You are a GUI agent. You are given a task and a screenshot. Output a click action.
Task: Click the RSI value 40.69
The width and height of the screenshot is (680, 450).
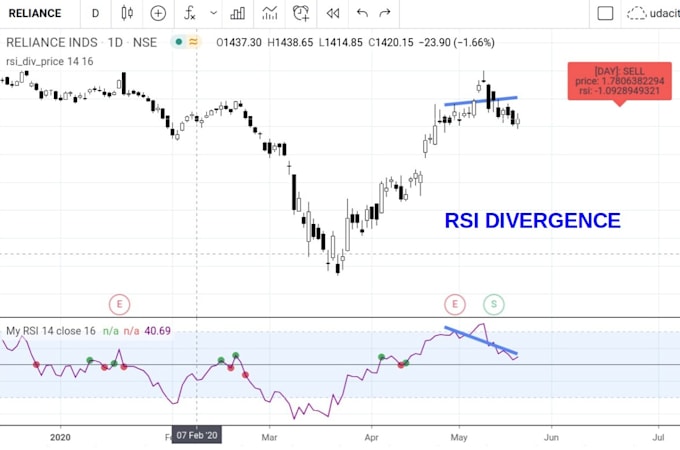point(157,331)
